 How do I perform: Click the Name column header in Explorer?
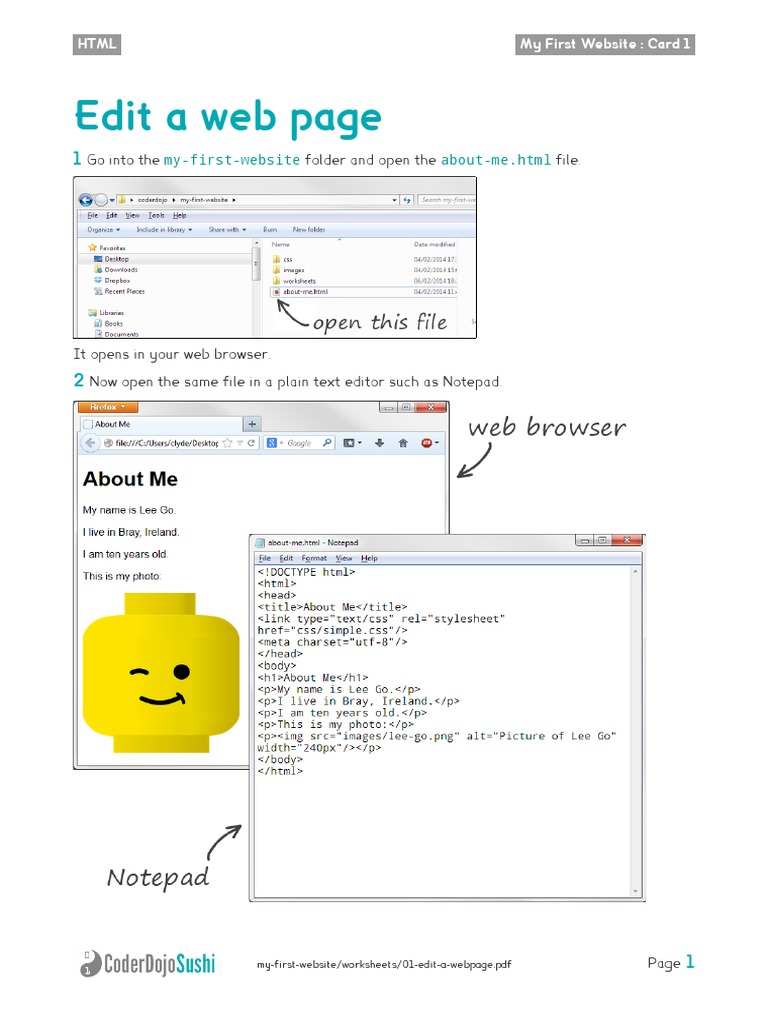coord(281,244)
